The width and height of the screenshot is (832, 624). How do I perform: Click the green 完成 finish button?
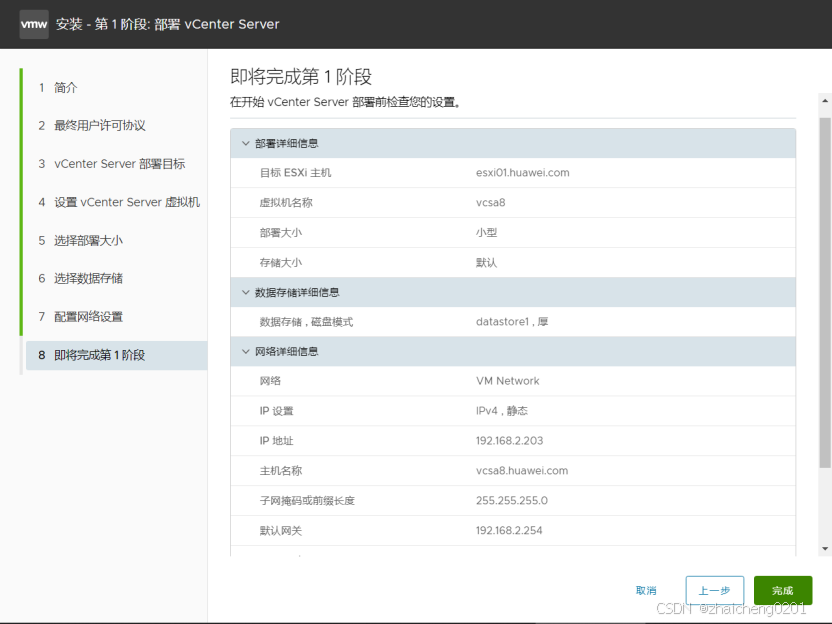point(783,591)
